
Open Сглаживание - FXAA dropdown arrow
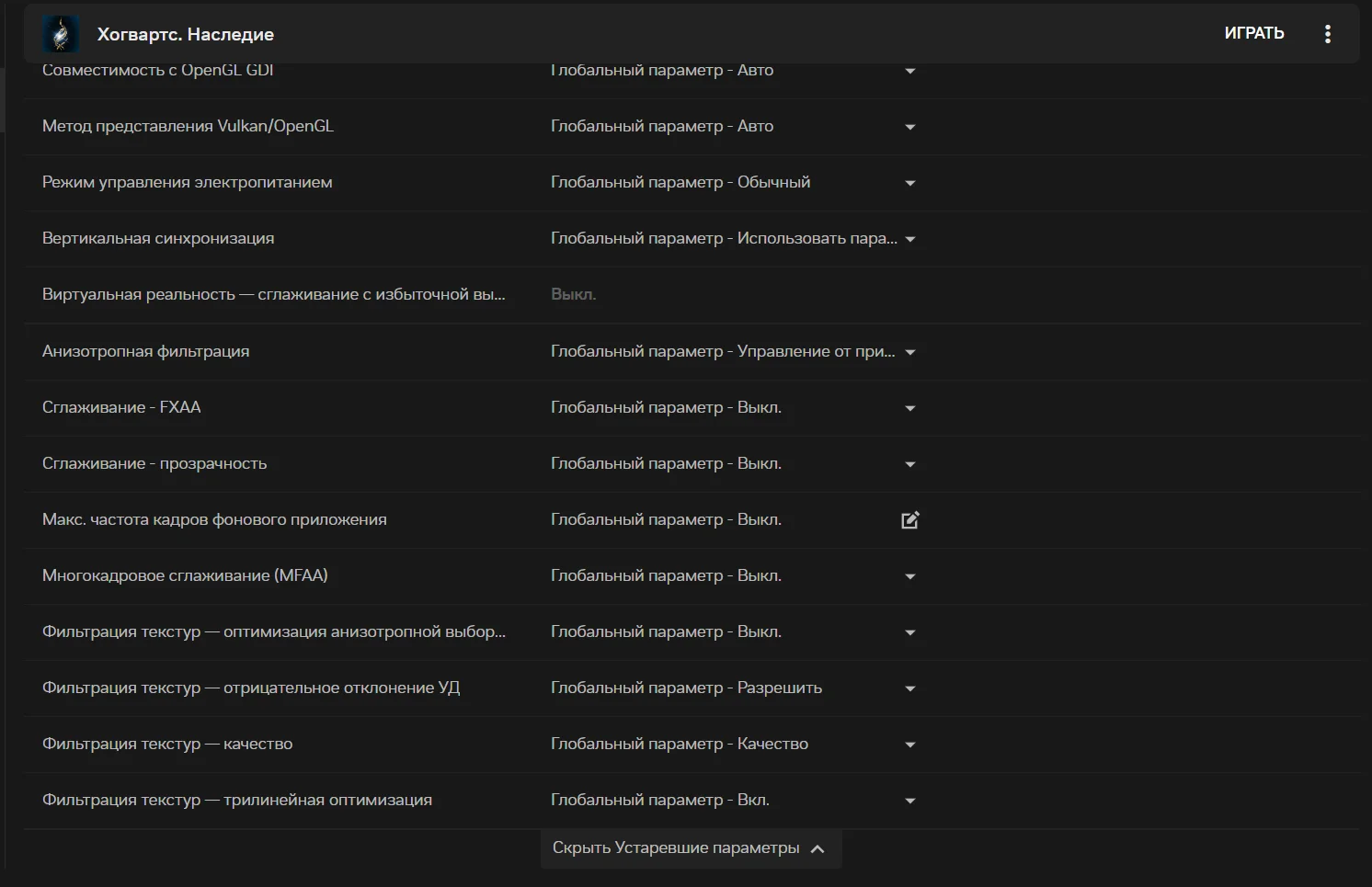(x=909, y=408)
